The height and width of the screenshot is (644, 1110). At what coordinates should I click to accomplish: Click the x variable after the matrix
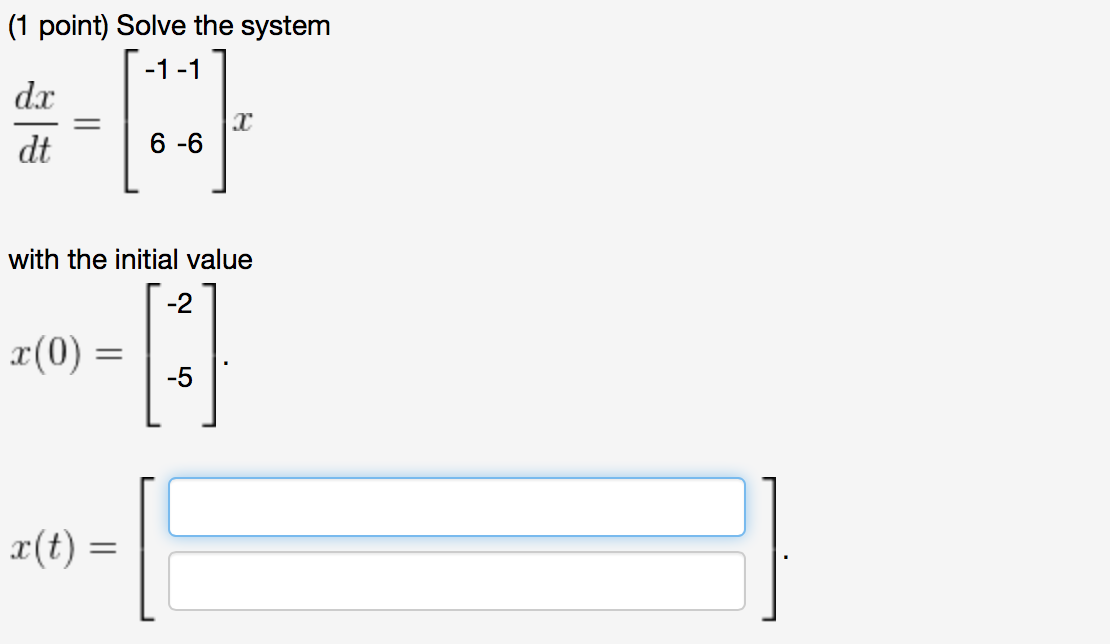242,121
